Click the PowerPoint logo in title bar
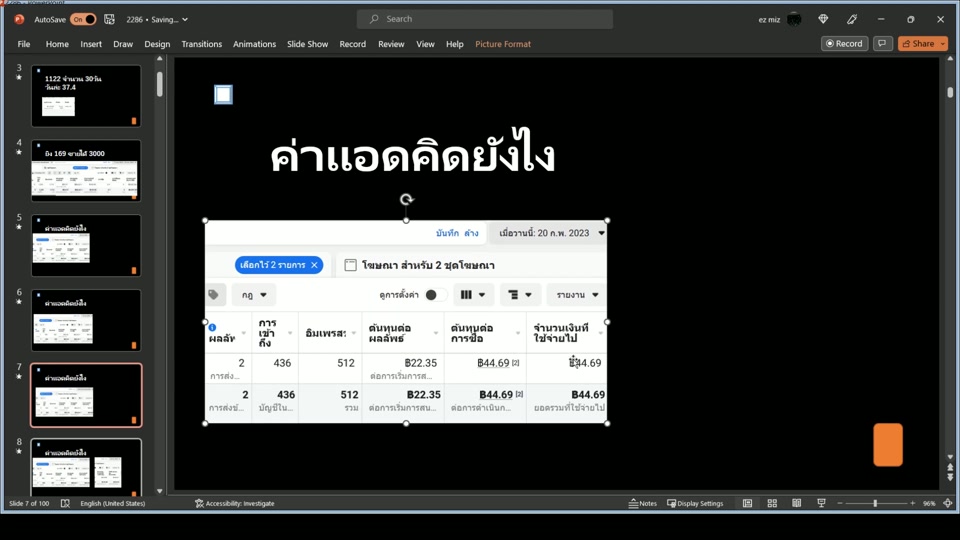The height and width of the screenshot is (540, 960). [x=19, y=20]
